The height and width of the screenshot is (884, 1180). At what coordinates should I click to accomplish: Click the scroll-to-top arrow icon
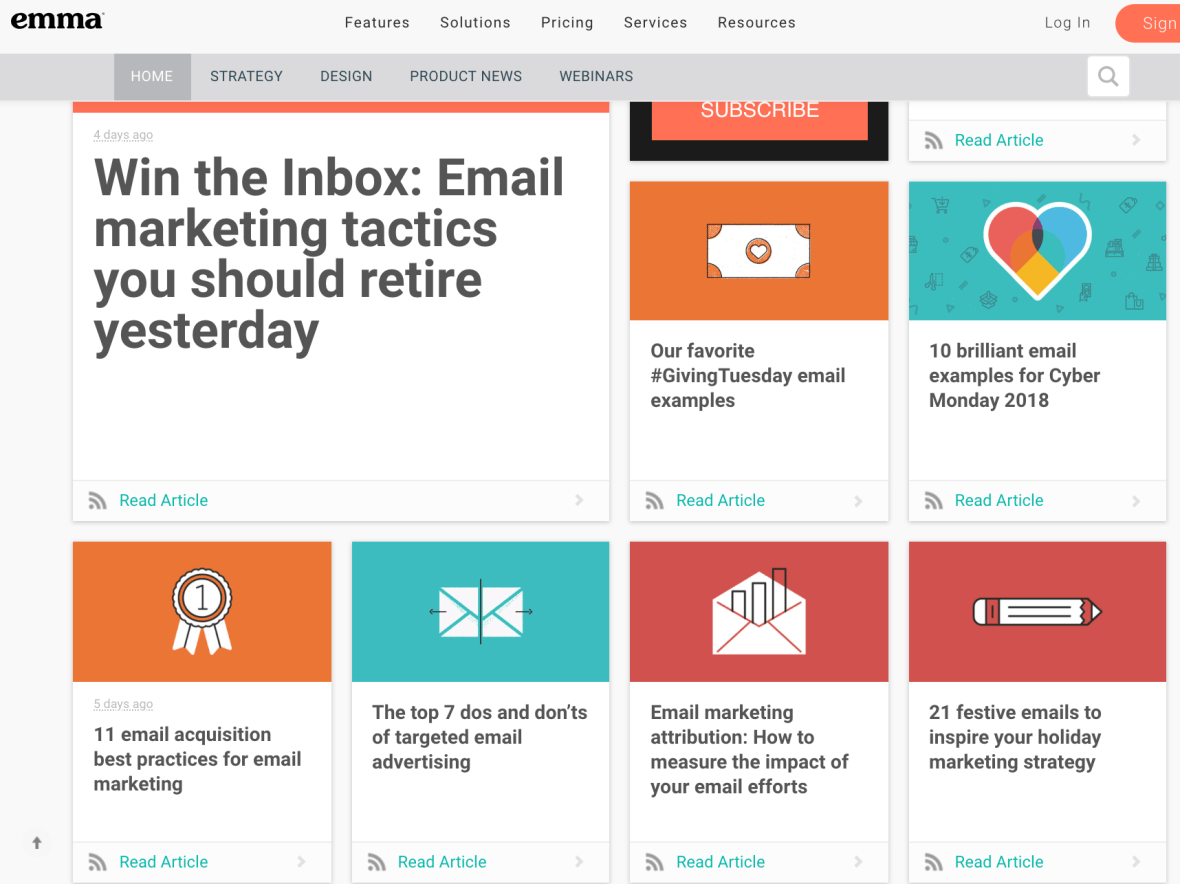click(x=37, y=843)
